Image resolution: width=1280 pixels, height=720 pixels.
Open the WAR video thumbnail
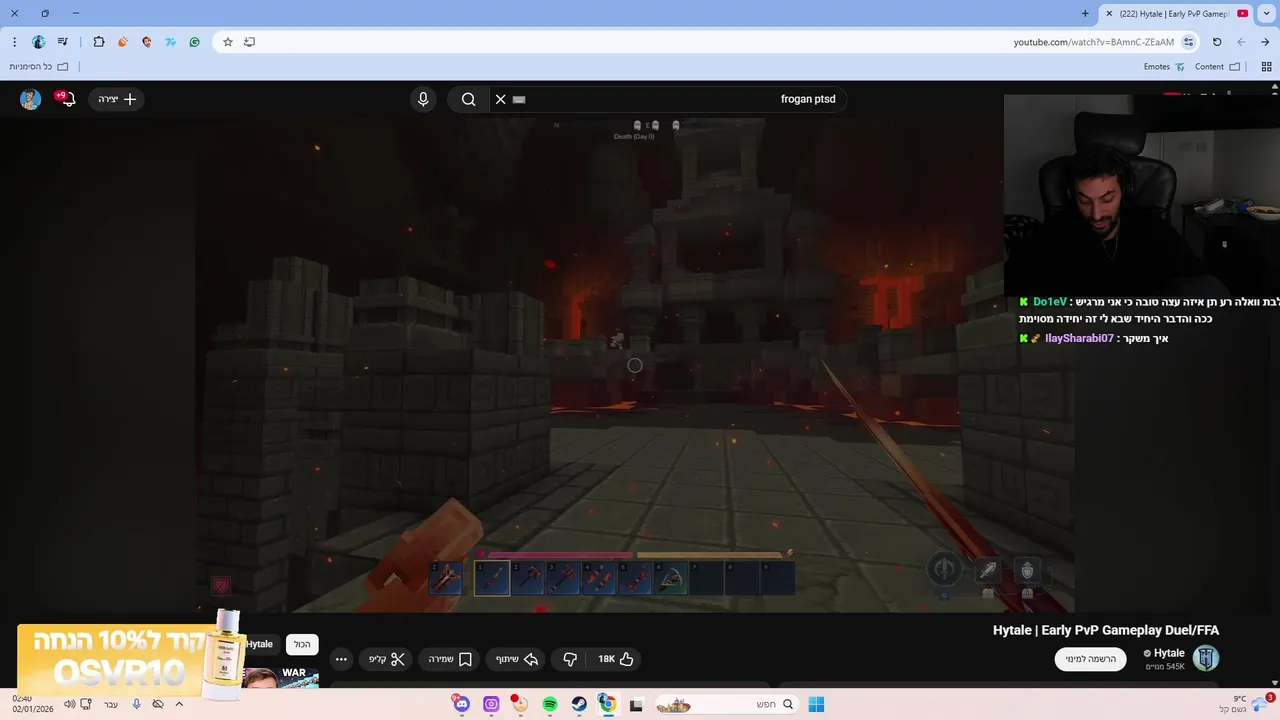click(x=280, y=677)
